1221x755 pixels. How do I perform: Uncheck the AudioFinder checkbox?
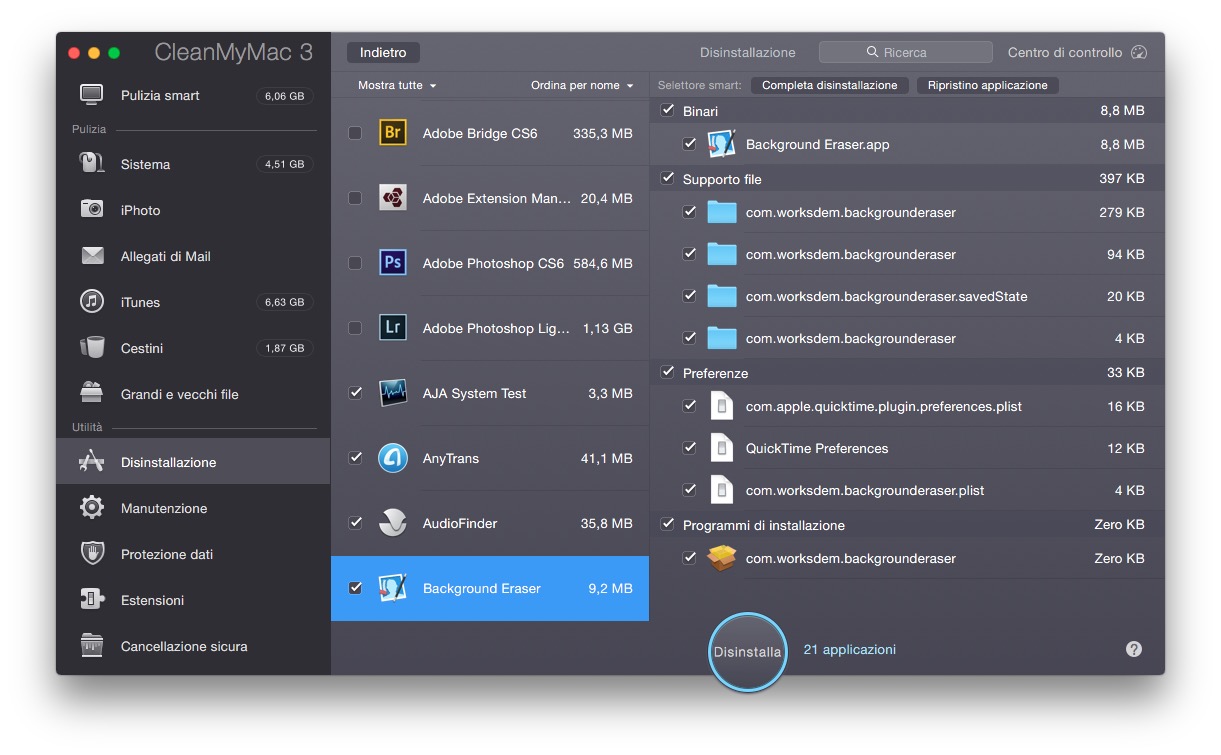(x=355, y=523)
